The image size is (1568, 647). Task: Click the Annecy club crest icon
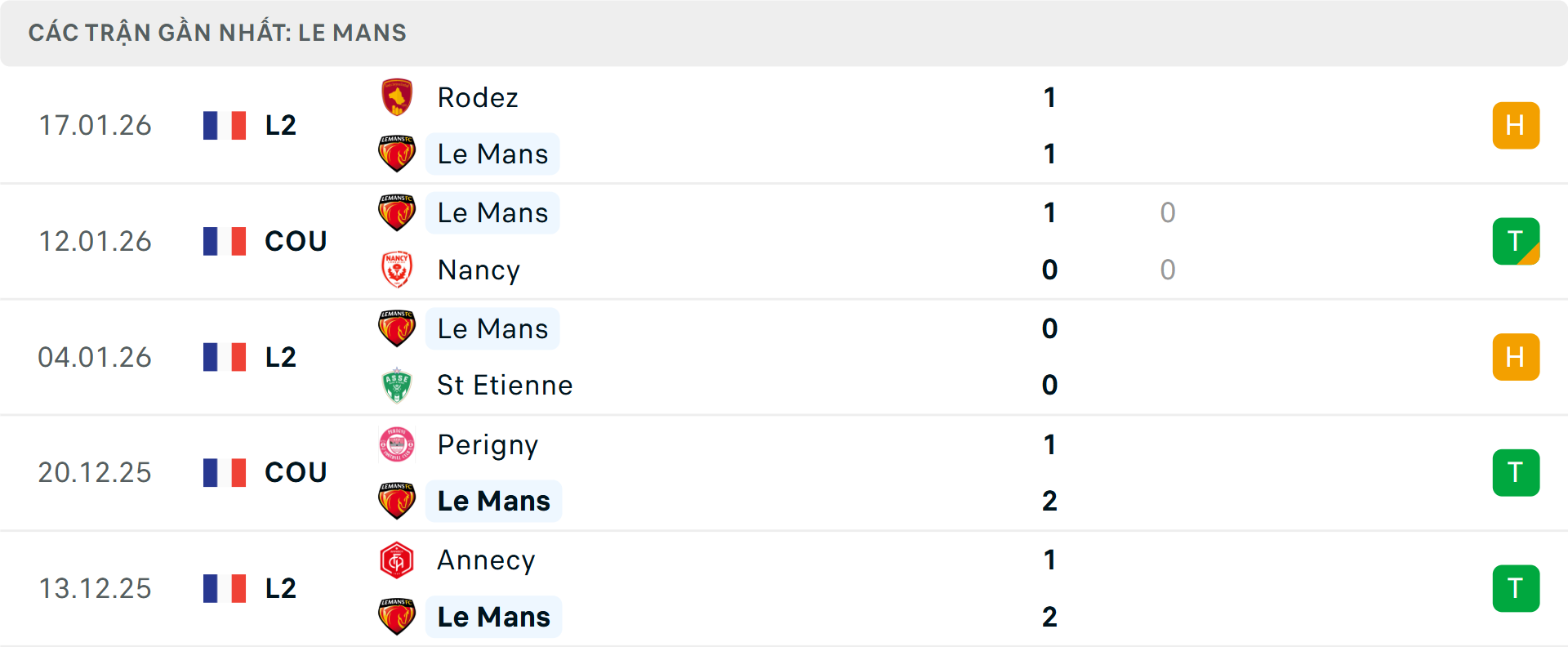[x=397, y=560]
